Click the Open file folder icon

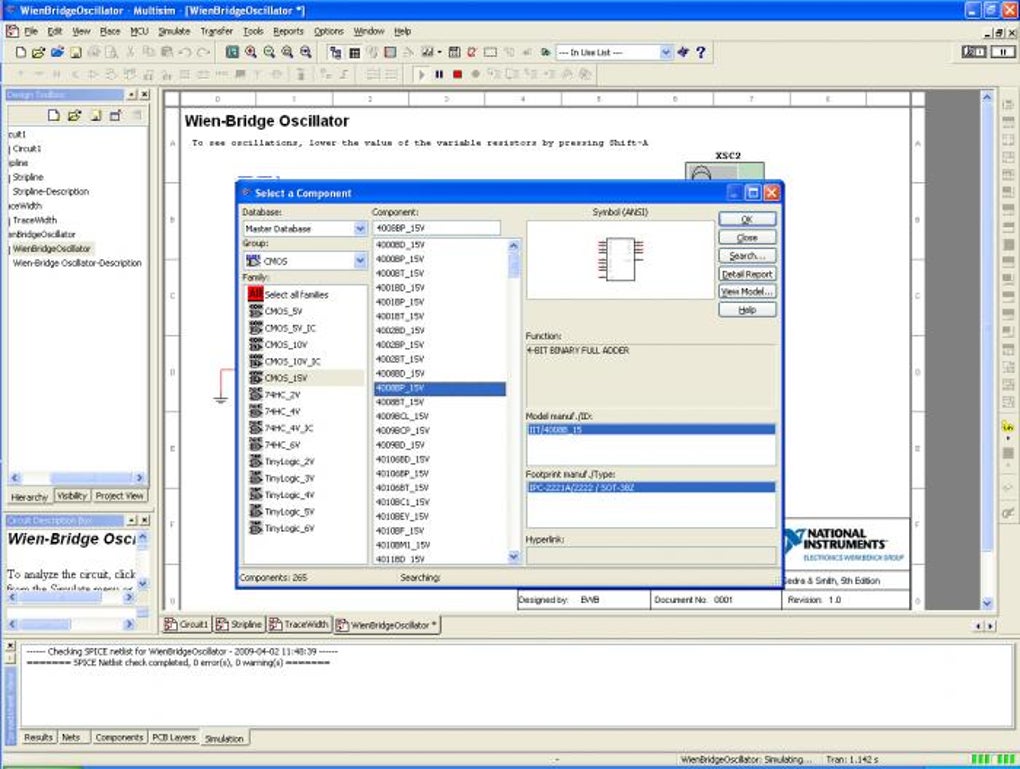[x=38, y=52]
